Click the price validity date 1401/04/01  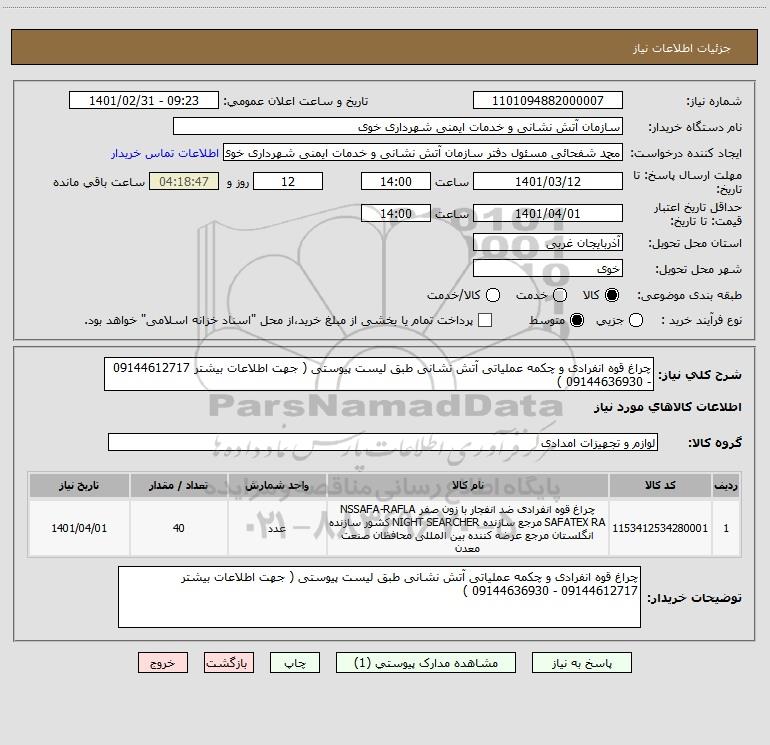[x=548, y=213]
